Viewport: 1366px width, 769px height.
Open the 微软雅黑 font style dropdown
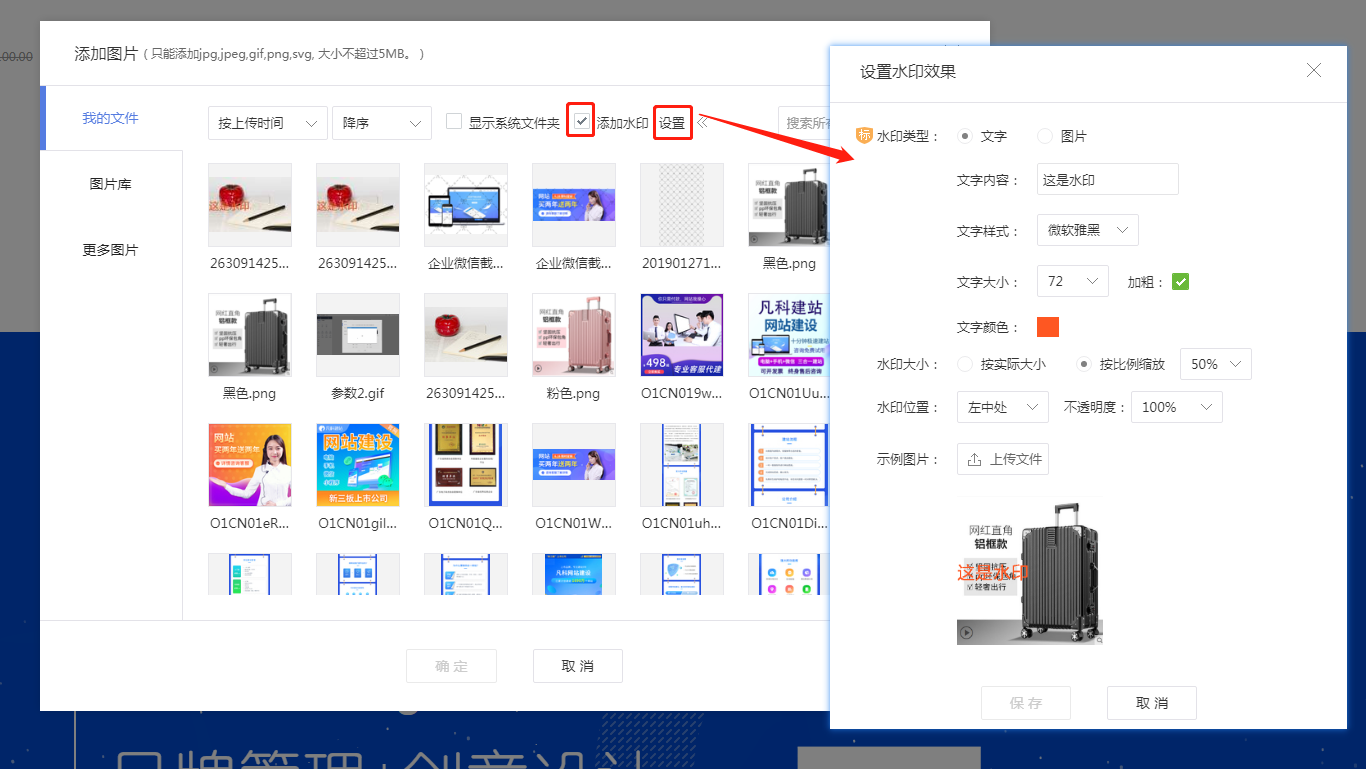1088,230
